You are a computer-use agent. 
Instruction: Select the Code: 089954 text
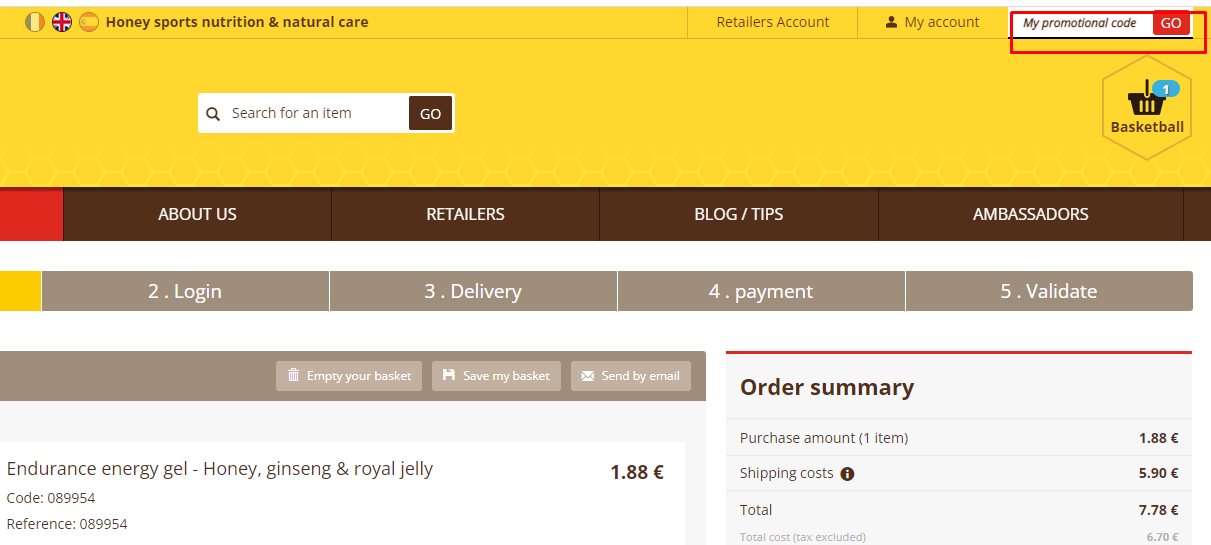(51, 498)
